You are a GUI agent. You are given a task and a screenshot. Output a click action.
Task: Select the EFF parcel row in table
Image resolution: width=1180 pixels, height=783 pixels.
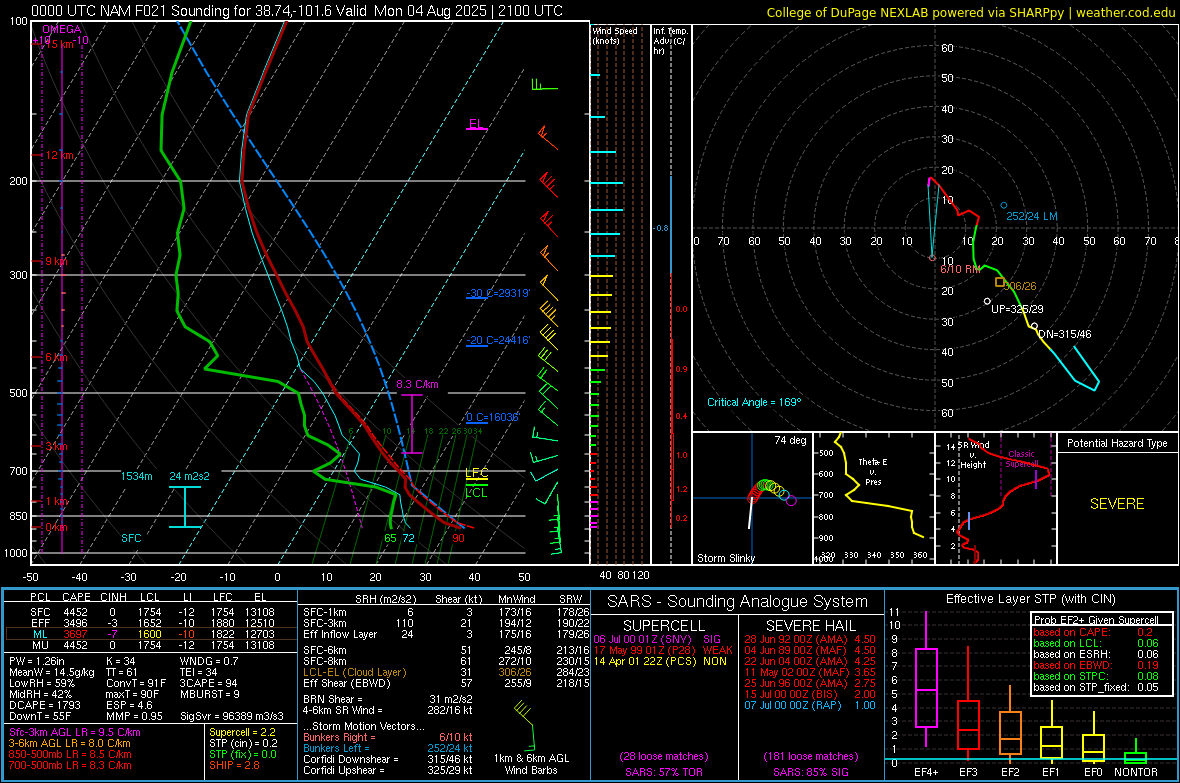tap(151, 623)
